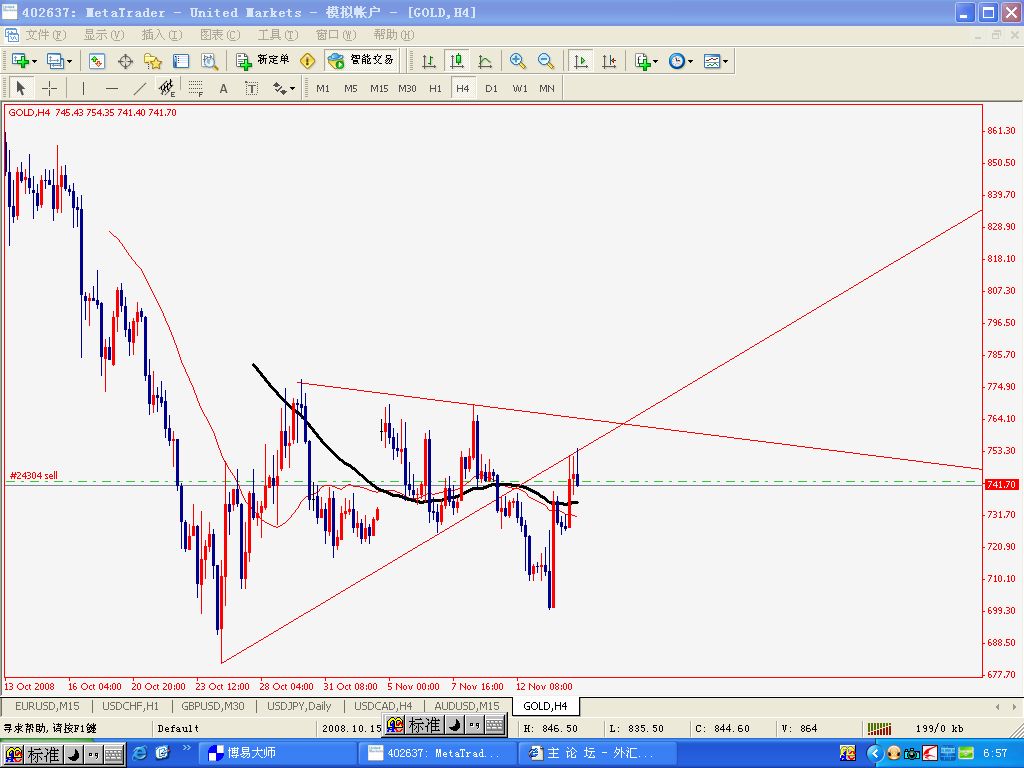Toggle the 智能交易 expert advisors button
1024x768 pixels.
point(361,61)
